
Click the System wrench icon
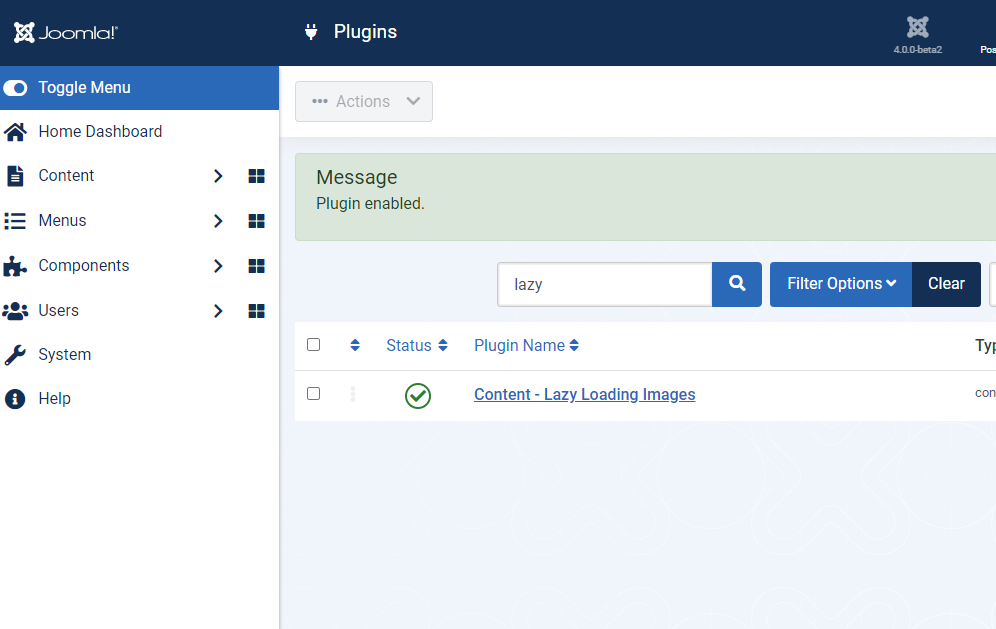click(x=15, y=355)
